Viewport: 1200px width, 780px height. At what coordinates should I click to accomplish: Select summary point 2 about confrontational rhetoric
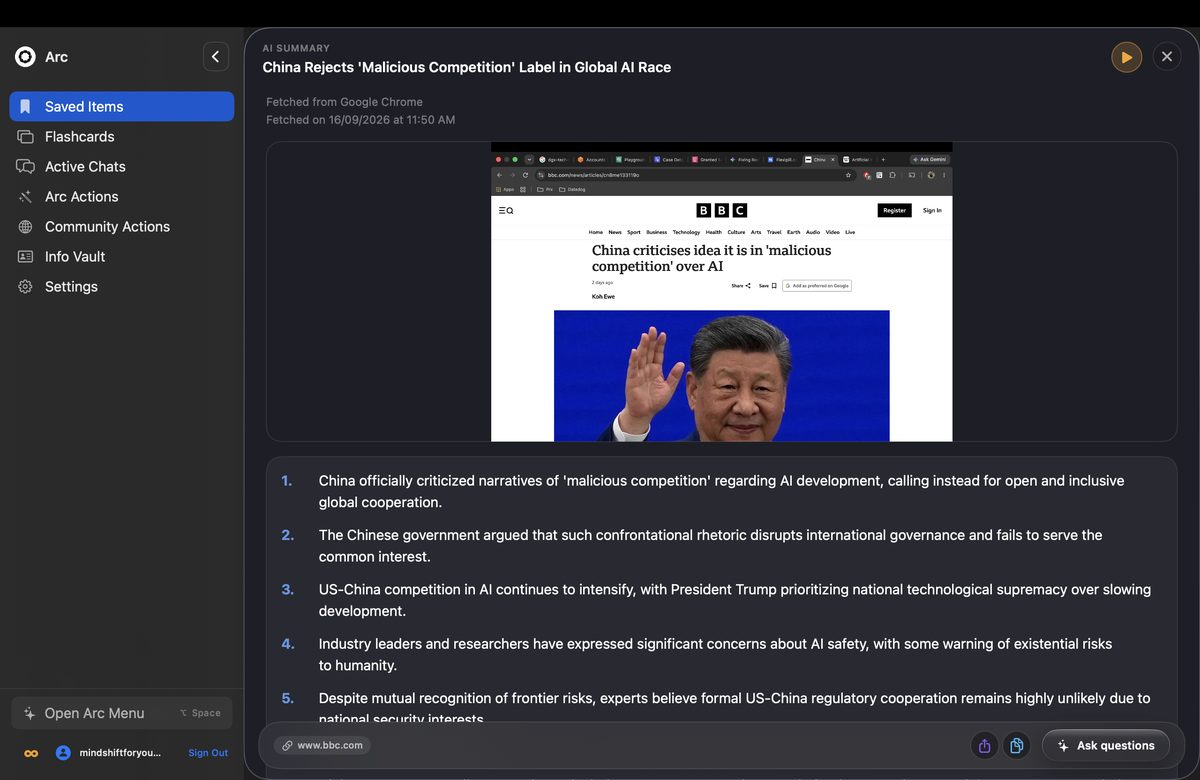click(x=710, y=546)
